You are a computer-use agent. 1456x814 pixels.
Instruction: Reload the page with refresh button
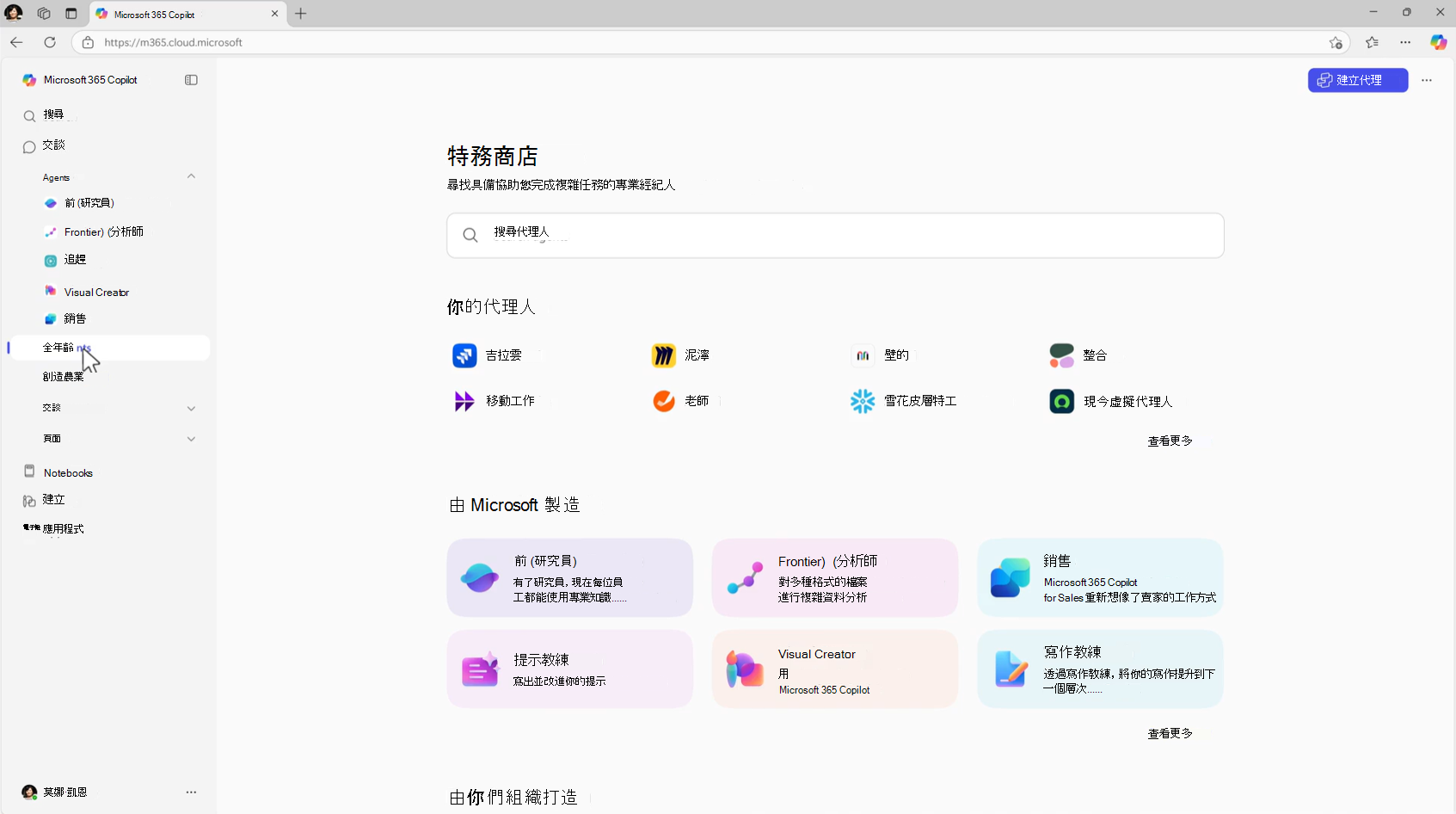point(50,42)
